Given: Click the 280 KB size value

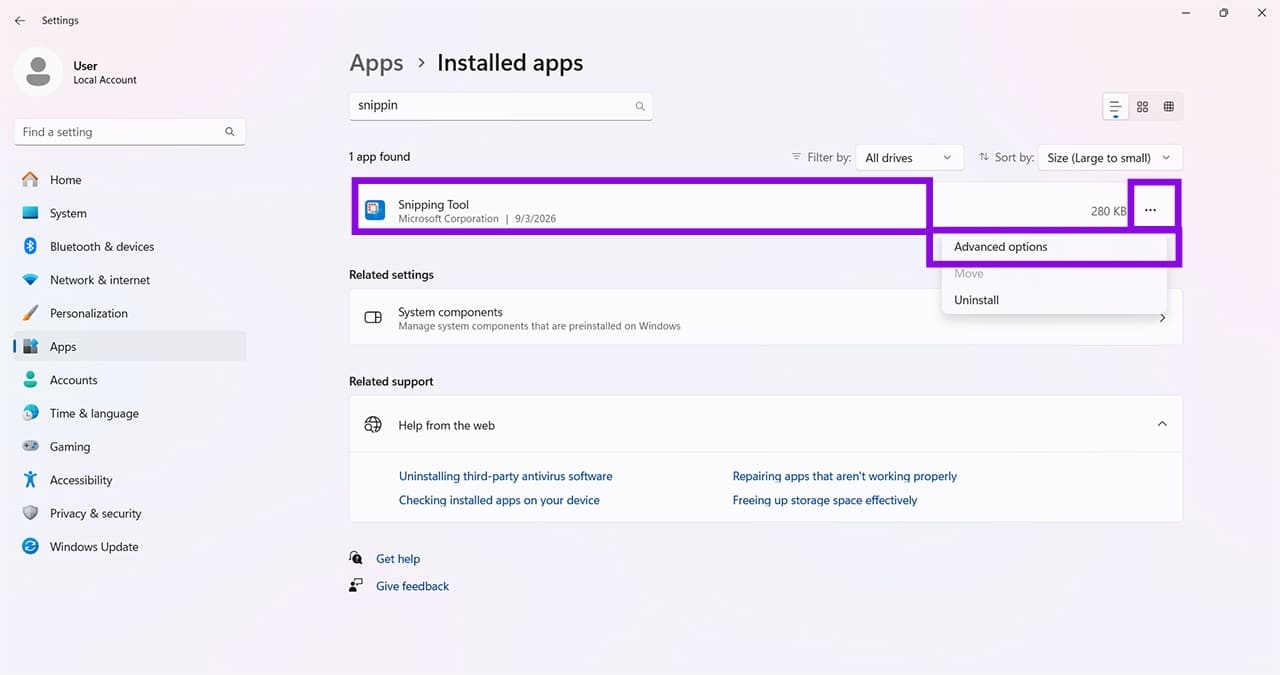Looking at the screenshot, I should [1108, 211].
